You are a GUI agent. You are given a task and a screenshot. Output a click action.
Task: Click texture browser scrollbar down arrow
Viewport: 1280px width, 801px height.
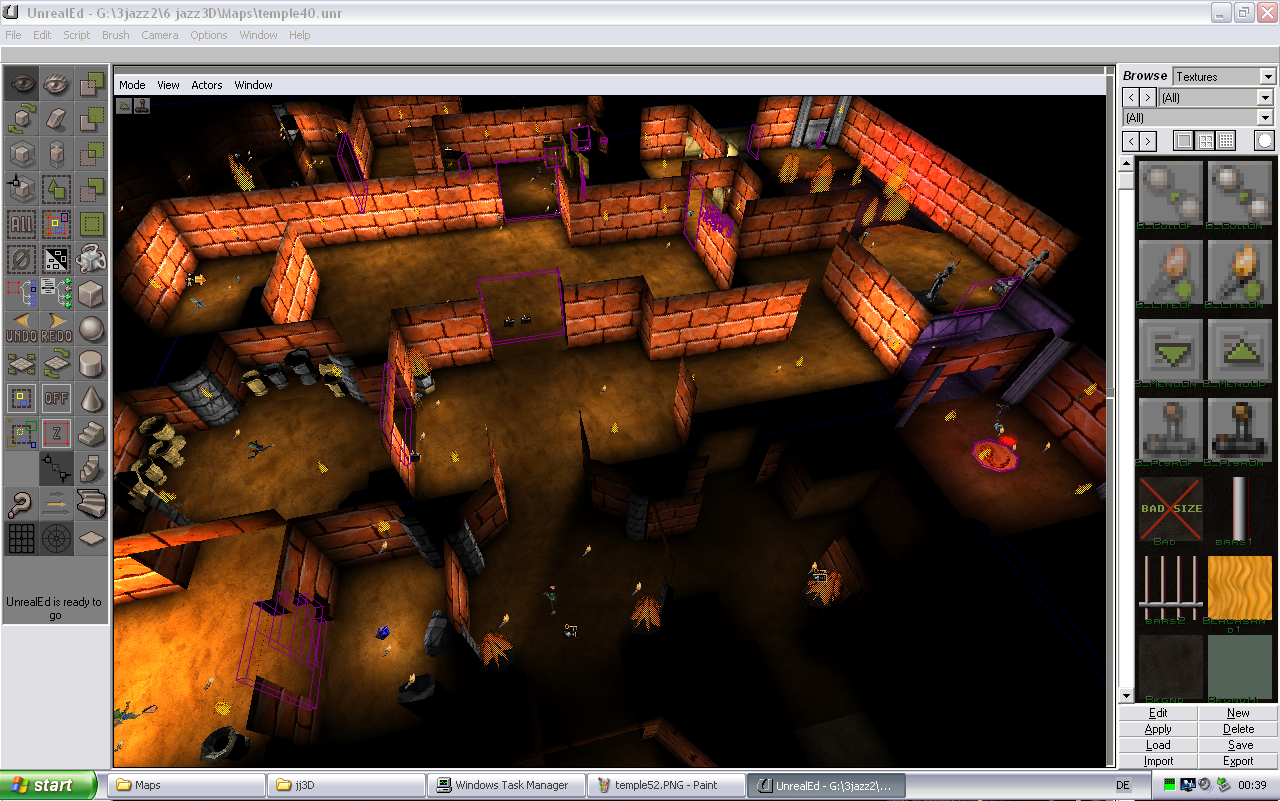pos(1126,696)
